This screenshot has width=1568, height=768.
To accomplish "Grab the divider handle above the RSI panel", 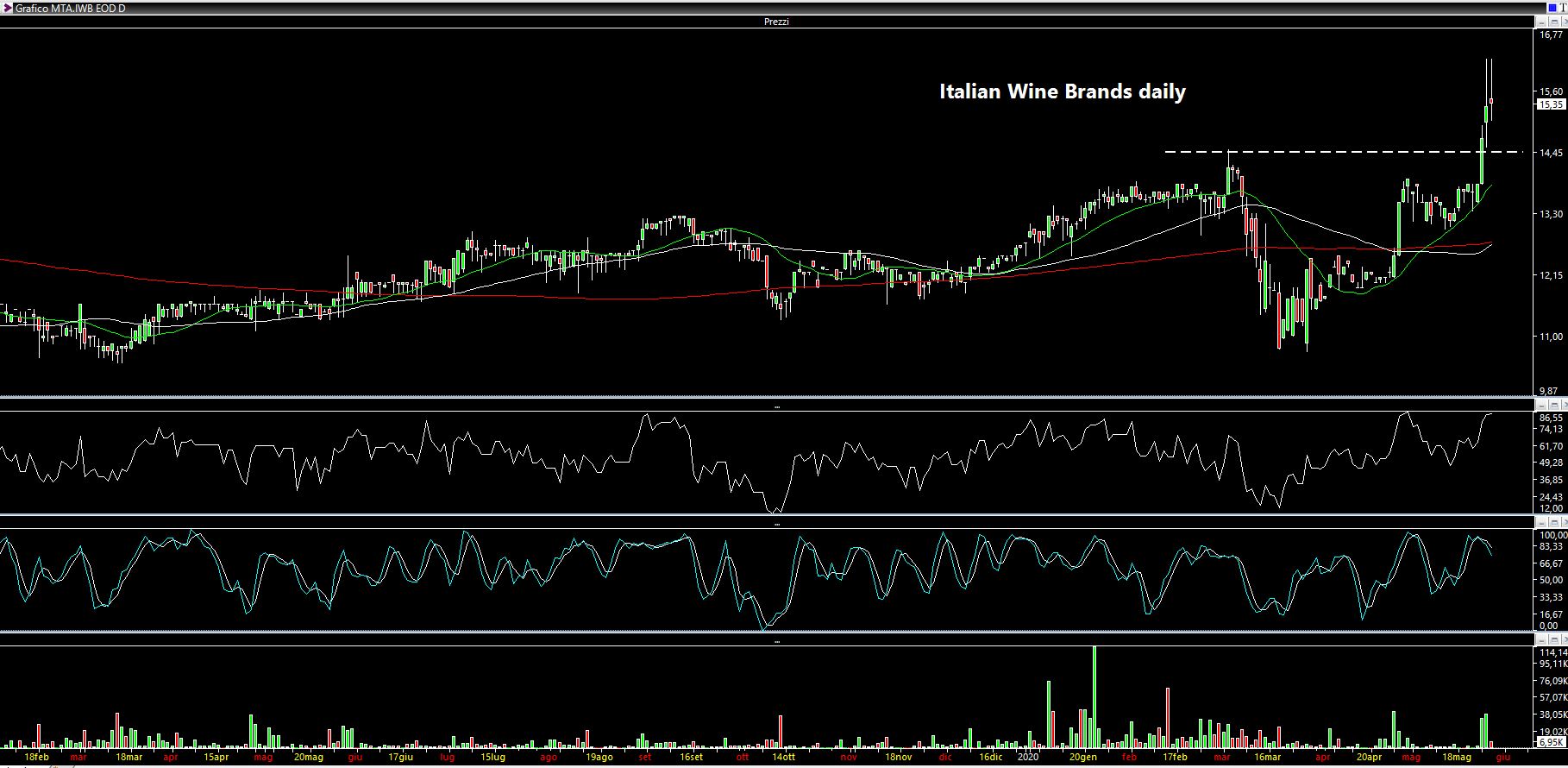I will point(776,406).
